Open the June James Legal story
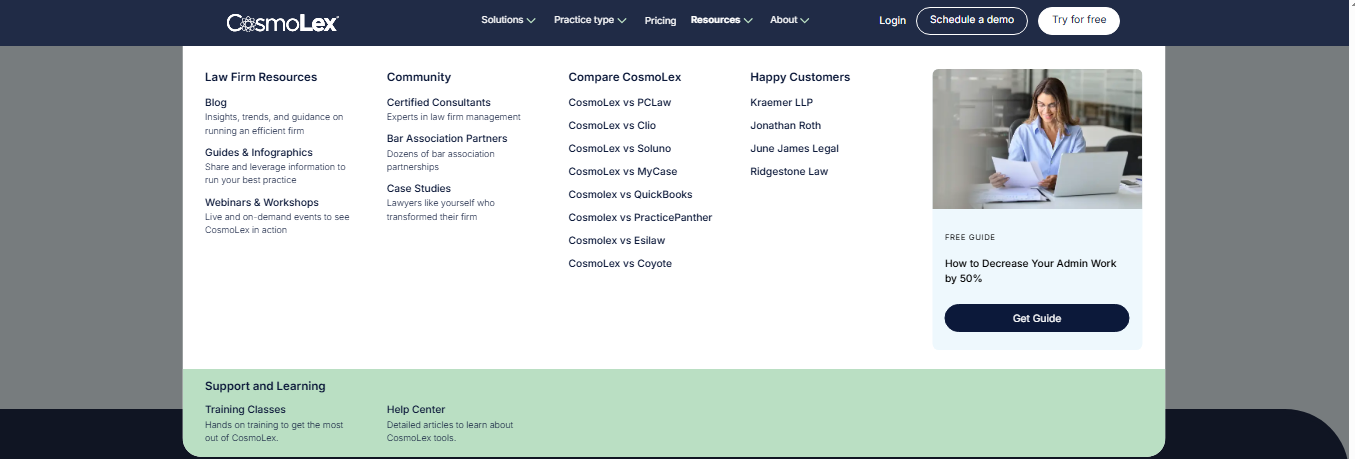The width and height of the screenshot is (1355, 459). pos(795,148)
